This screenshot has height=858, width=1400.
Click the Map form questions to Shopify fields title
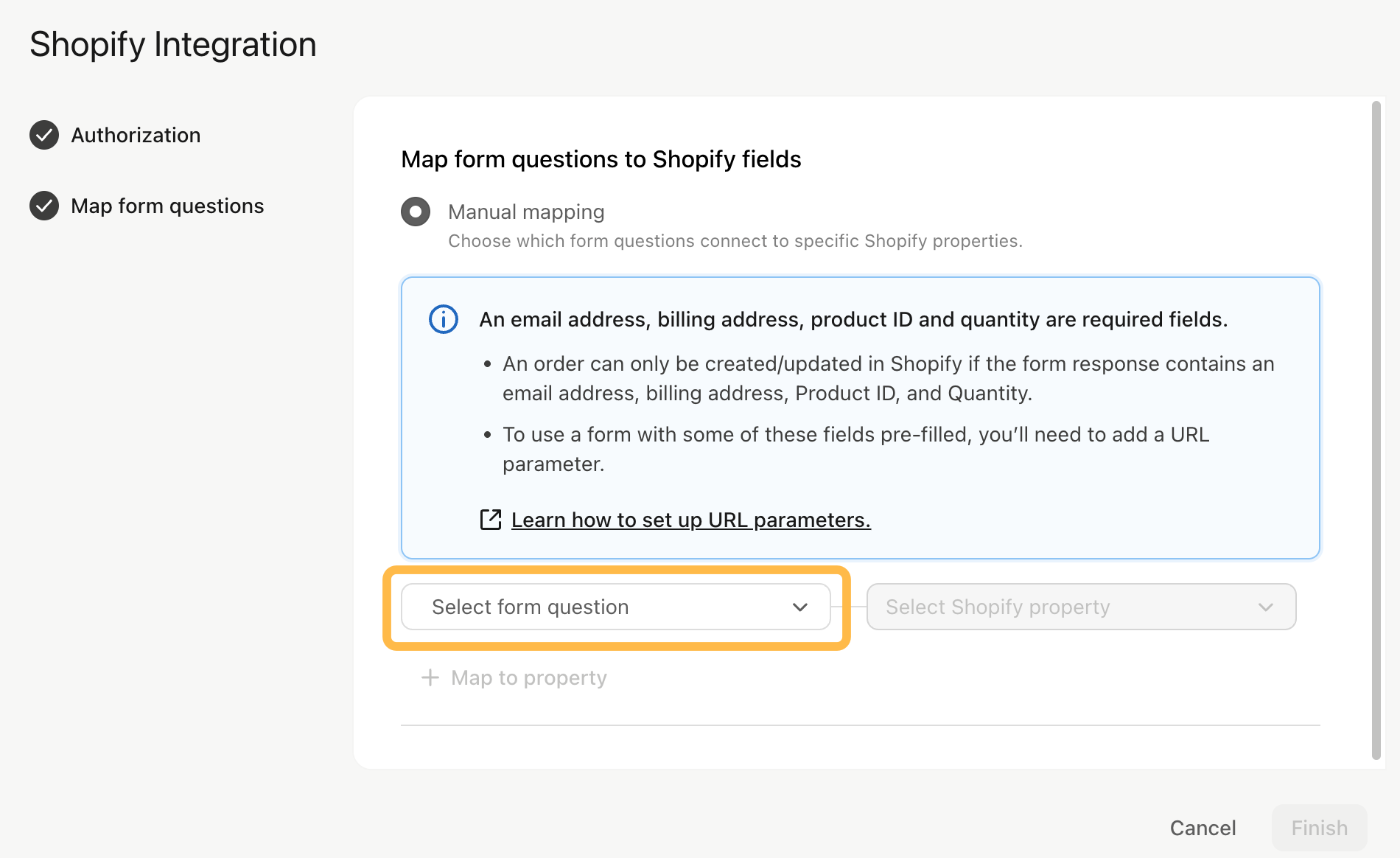601,159
